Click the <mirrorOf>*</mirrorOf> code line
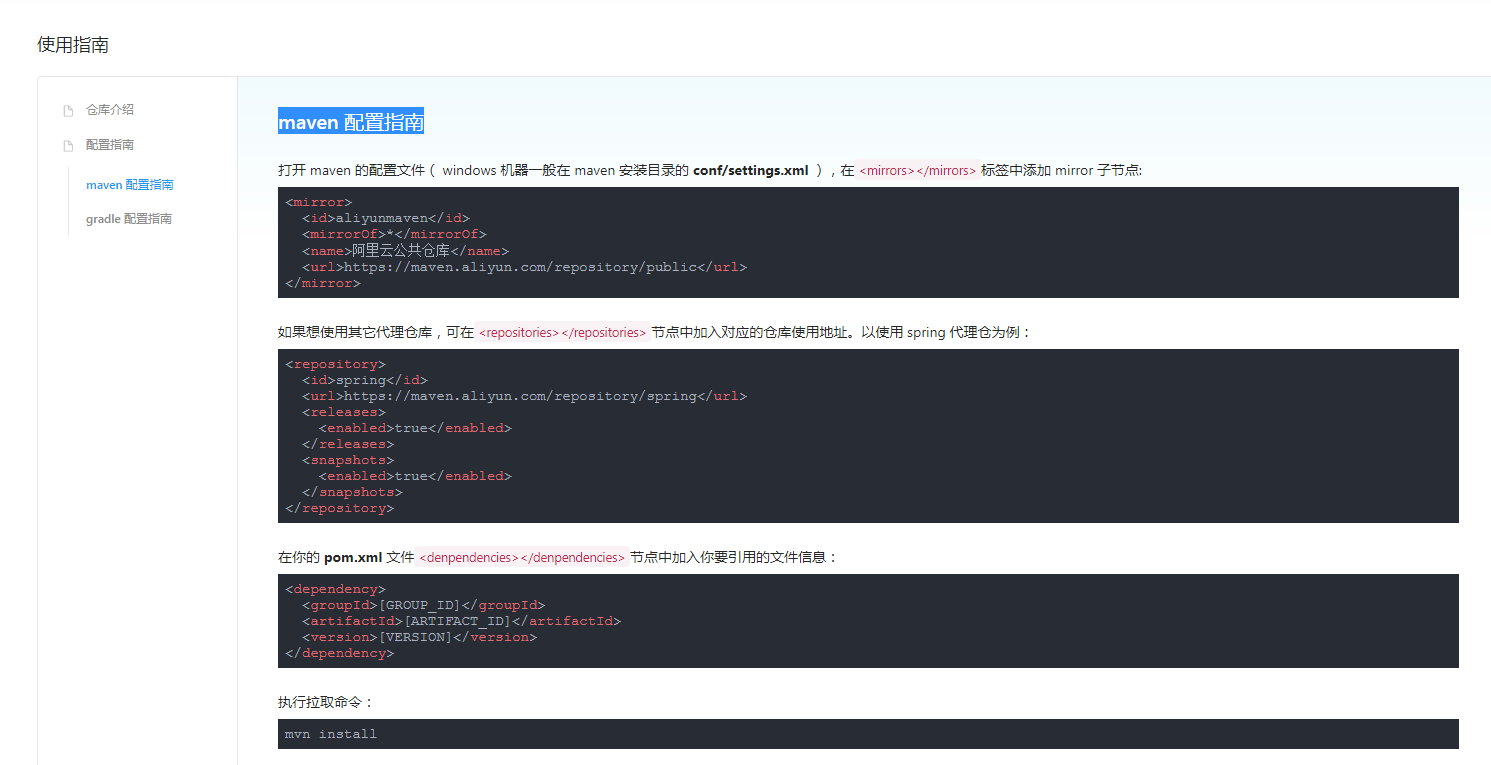The width and height of the screenshot is (1491, 765). (394, 234)
